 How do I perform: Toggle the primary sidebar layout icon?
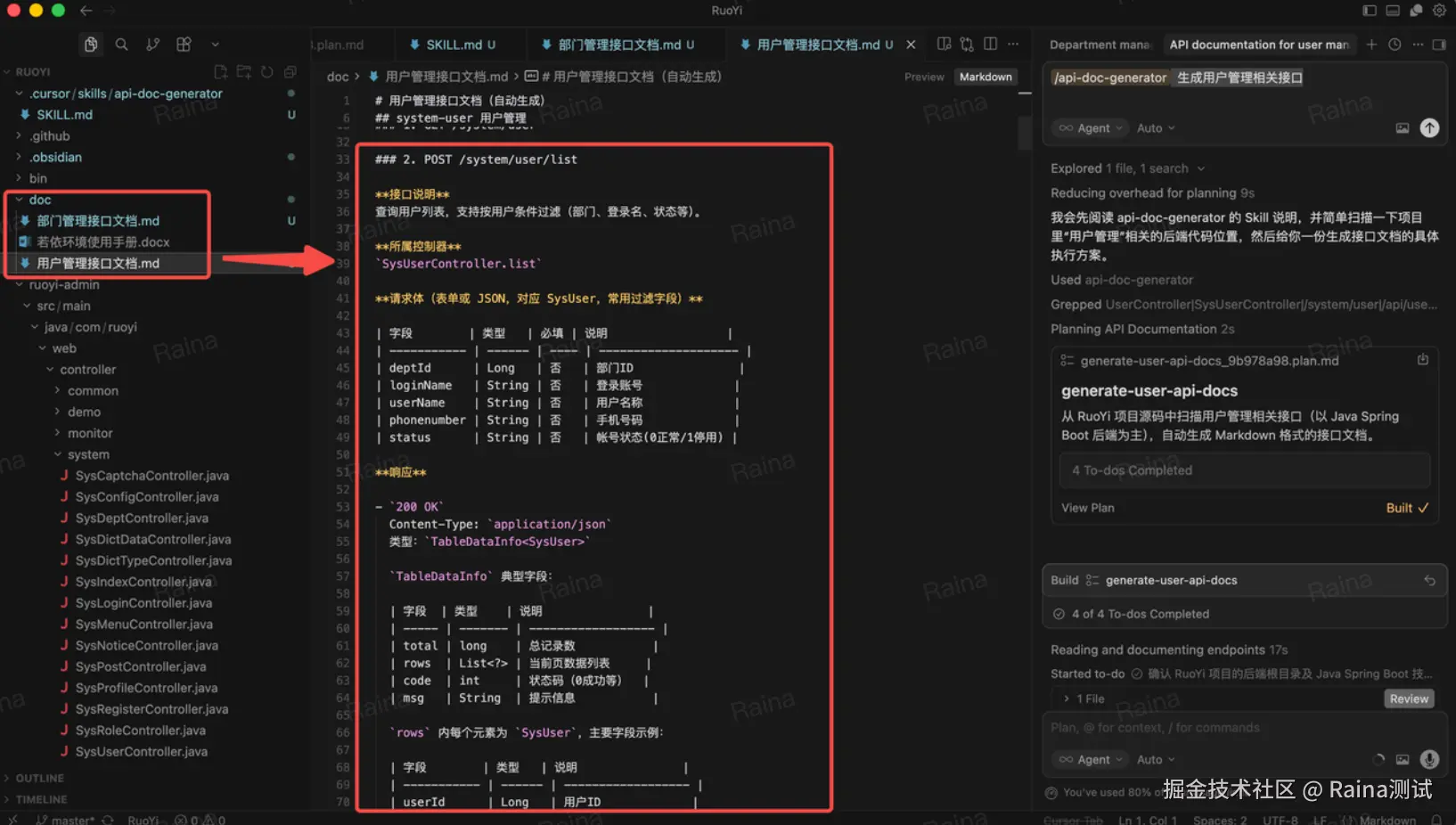point(1370,11)
